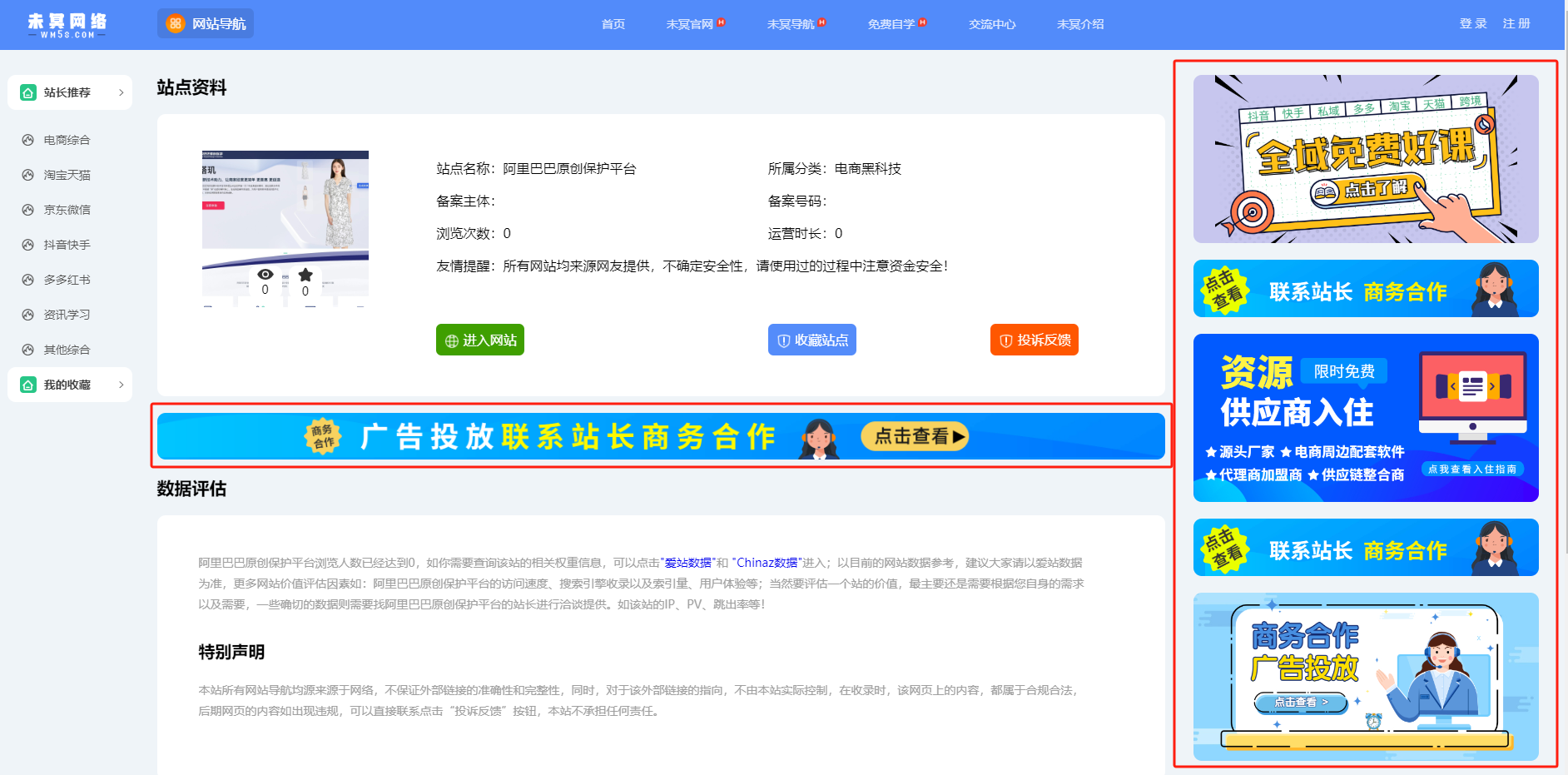Image resolution: width=1568 pixels, height=775 pixels.
Task: Click the eye view-count icon
Action: (x=265, y=275)
